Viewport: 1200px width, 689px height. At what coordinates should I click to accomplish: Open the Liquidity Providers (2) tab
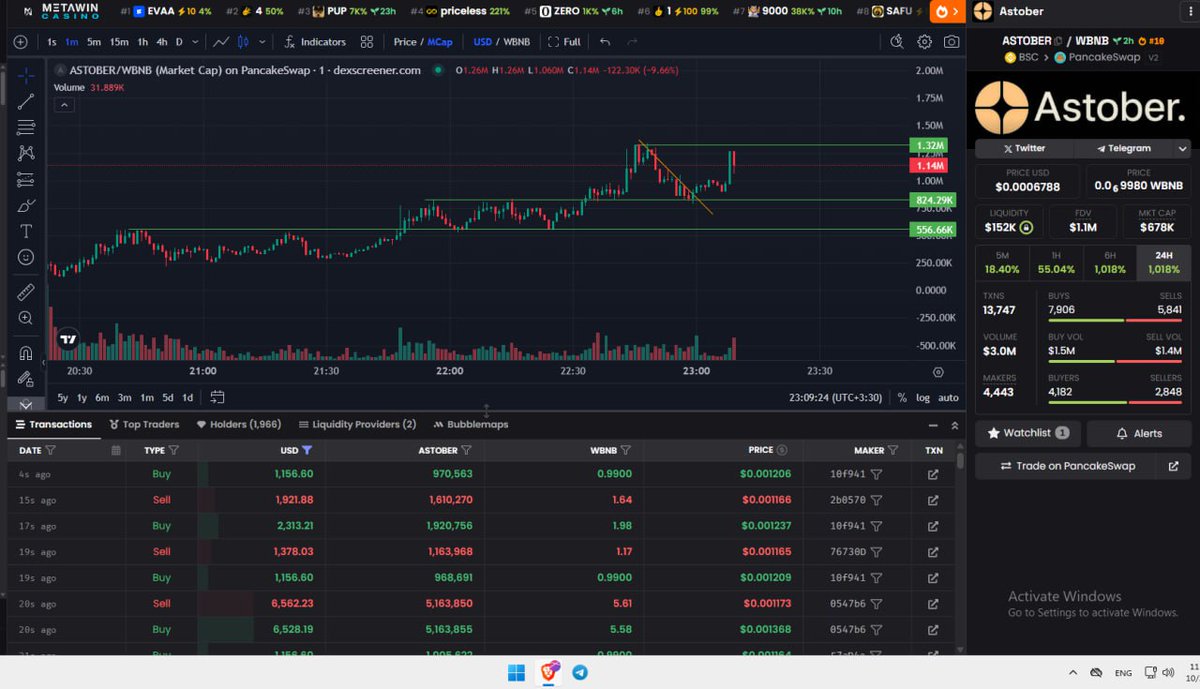pyautogui.click(x=357, y=424)
